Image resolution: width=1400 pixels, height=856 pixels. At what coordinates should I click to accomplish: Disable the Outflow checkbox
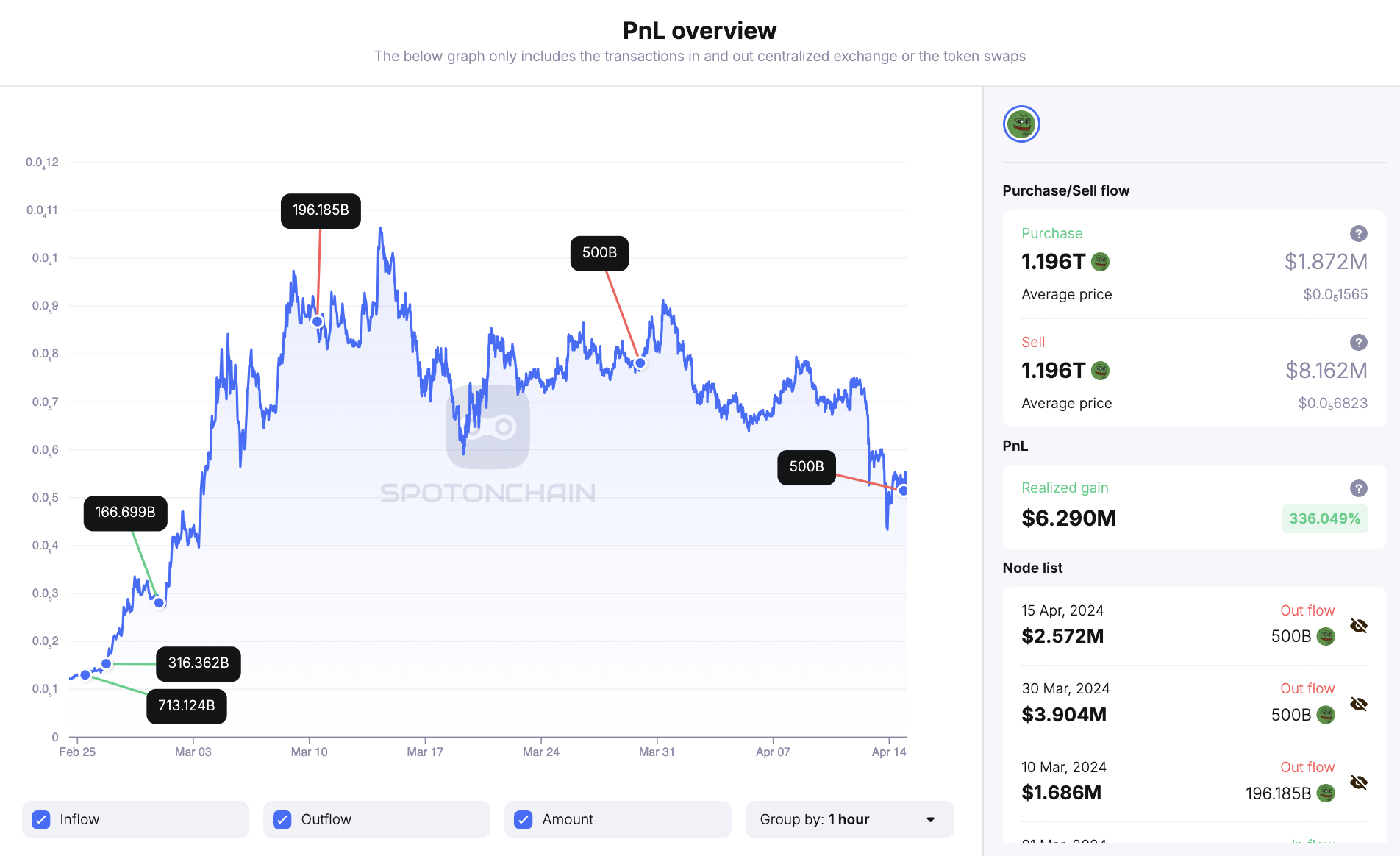point(282,818)
